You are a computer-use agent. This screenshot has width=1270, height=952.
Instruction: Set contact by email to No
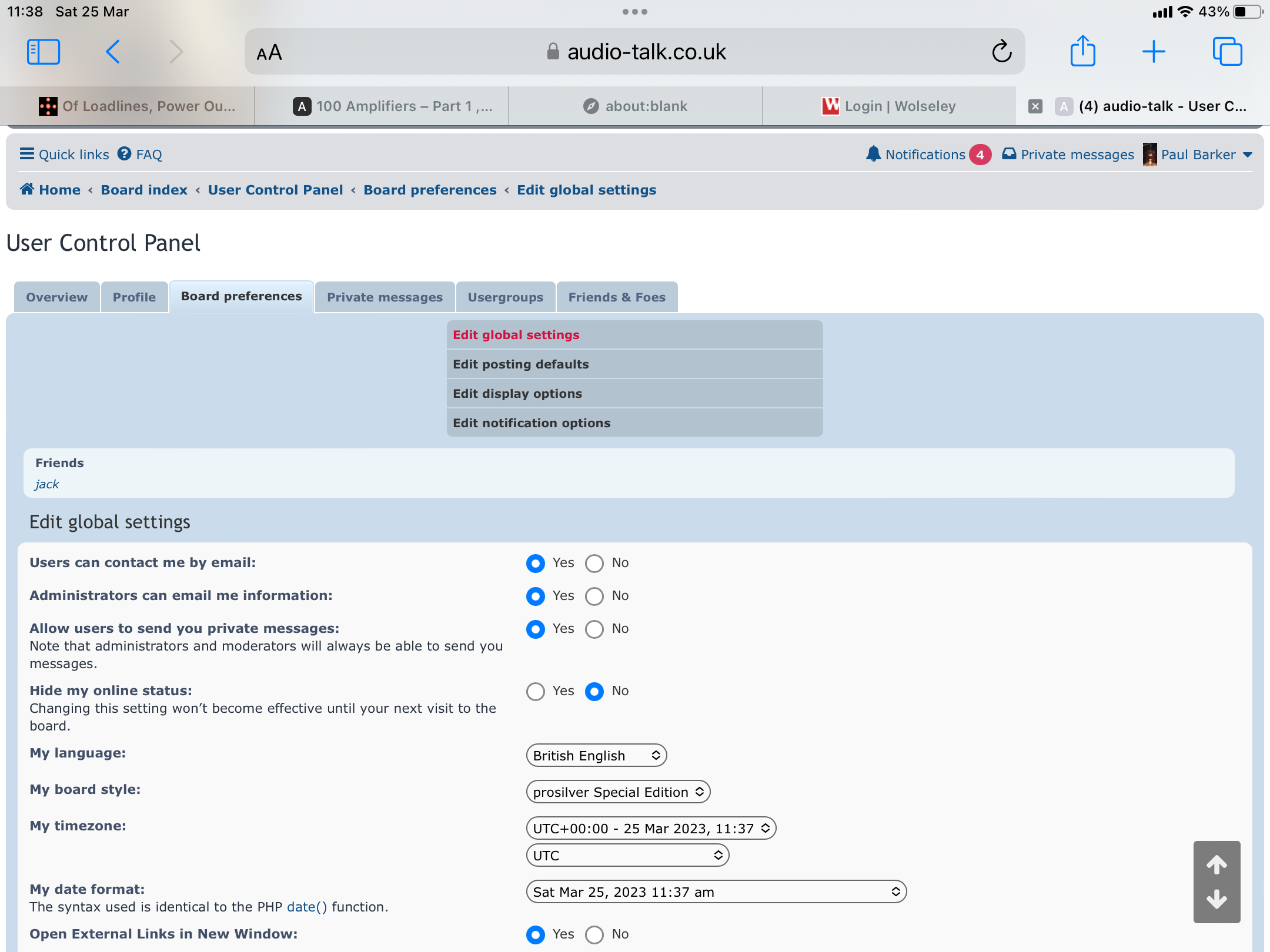tap(594, 563)
